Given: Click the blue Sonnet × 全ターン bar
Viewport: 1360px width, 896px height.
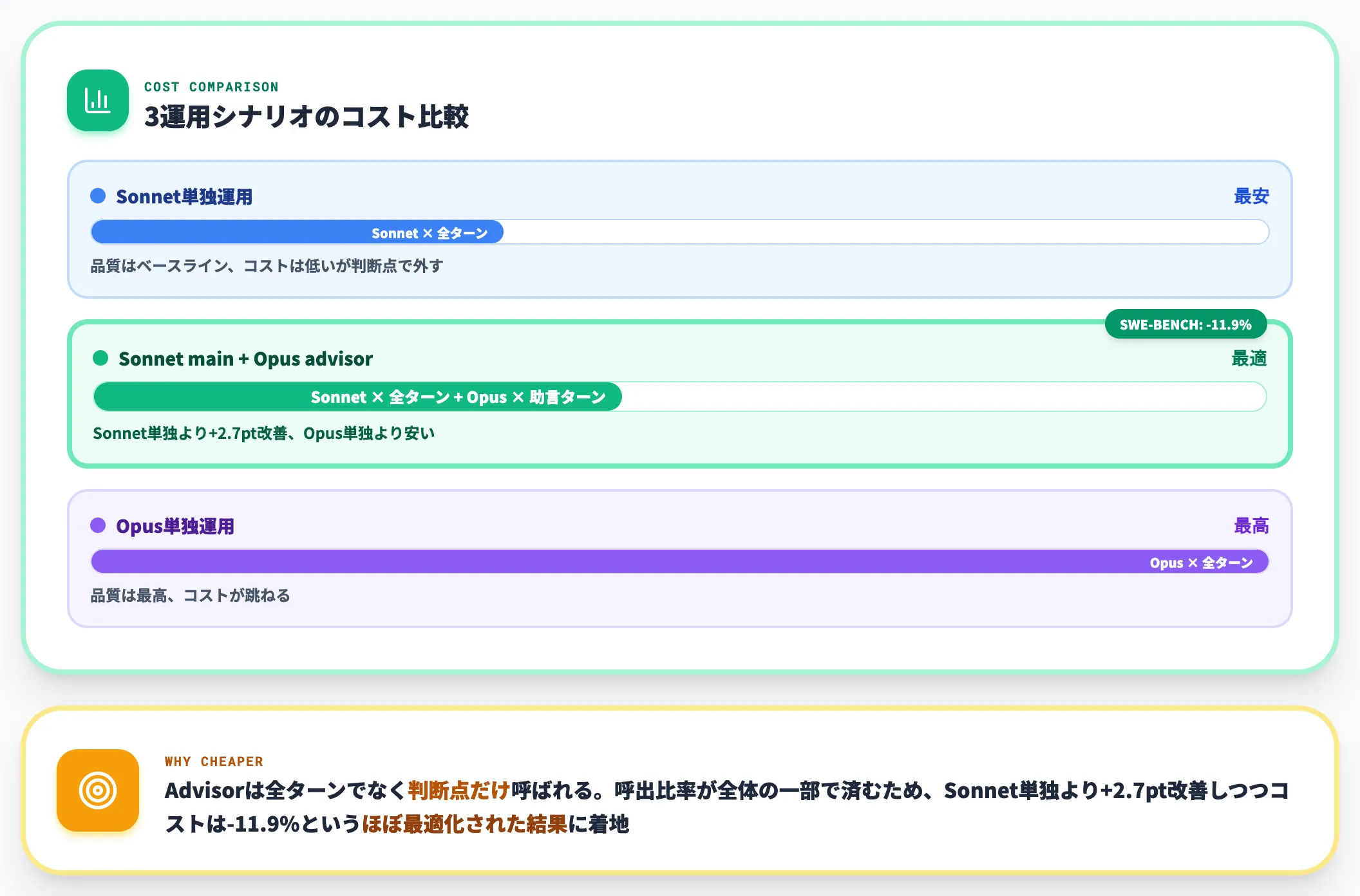Looking at the screenshot, I should pyautogui.click(x=297, y=232).
